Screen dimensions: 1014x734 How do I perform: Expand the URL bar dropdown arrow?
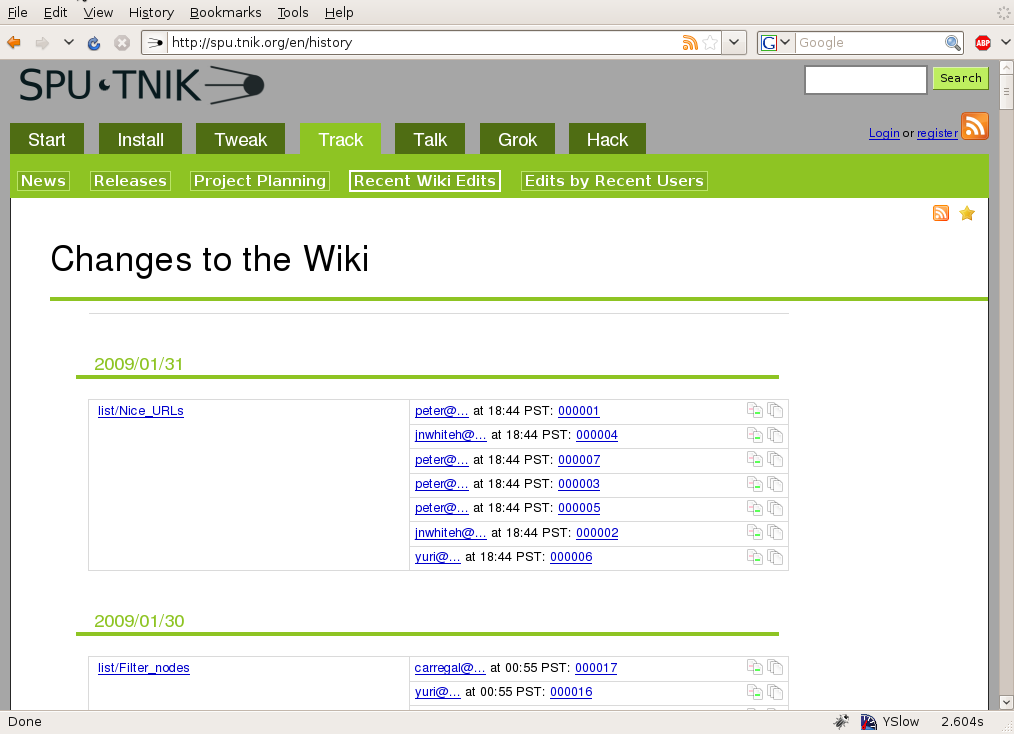(x=735, y=43)
